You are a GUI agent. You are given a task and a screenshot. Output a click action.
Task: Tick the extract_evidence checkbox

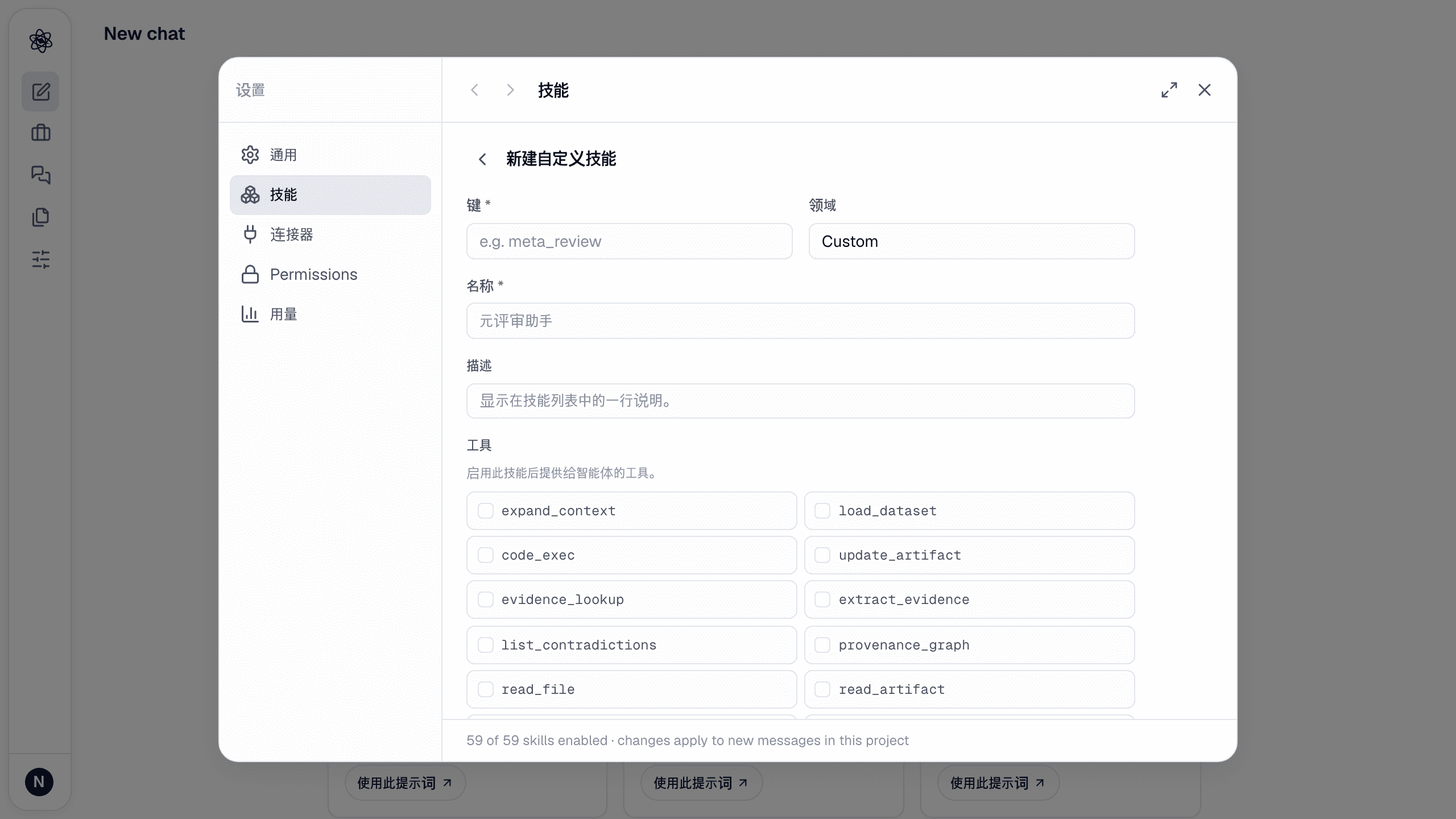(822, 599)
